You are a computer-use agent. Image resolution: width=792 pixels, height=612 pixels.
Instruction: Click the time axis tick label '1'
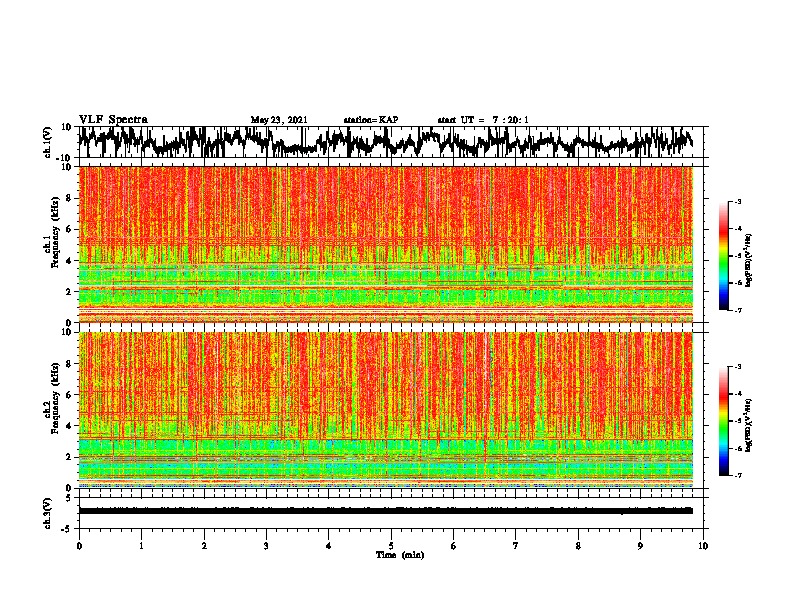(142, 546)
